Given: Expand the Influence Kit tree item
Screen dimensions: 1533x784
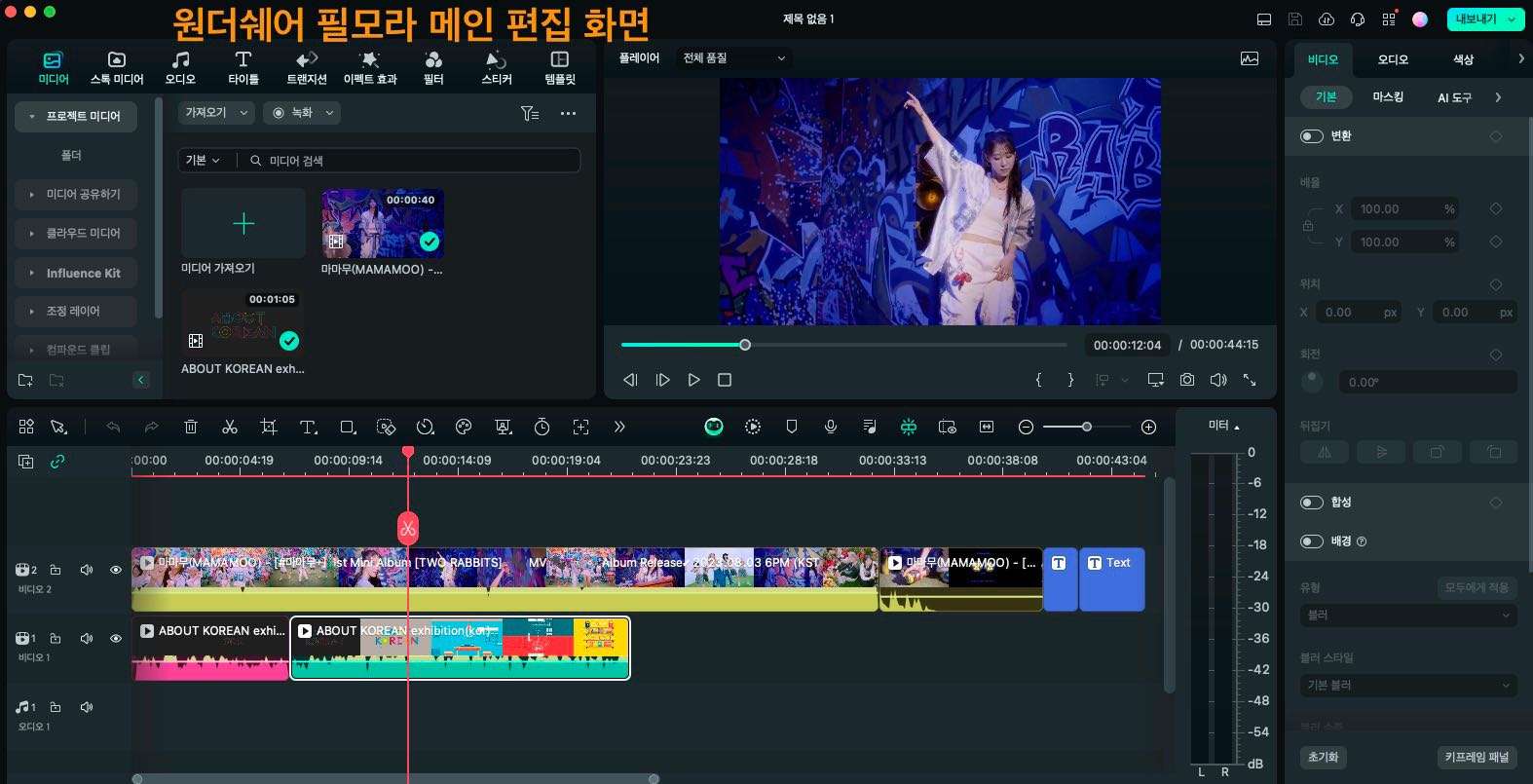Looking at the screenshot, I should [75, 273].
